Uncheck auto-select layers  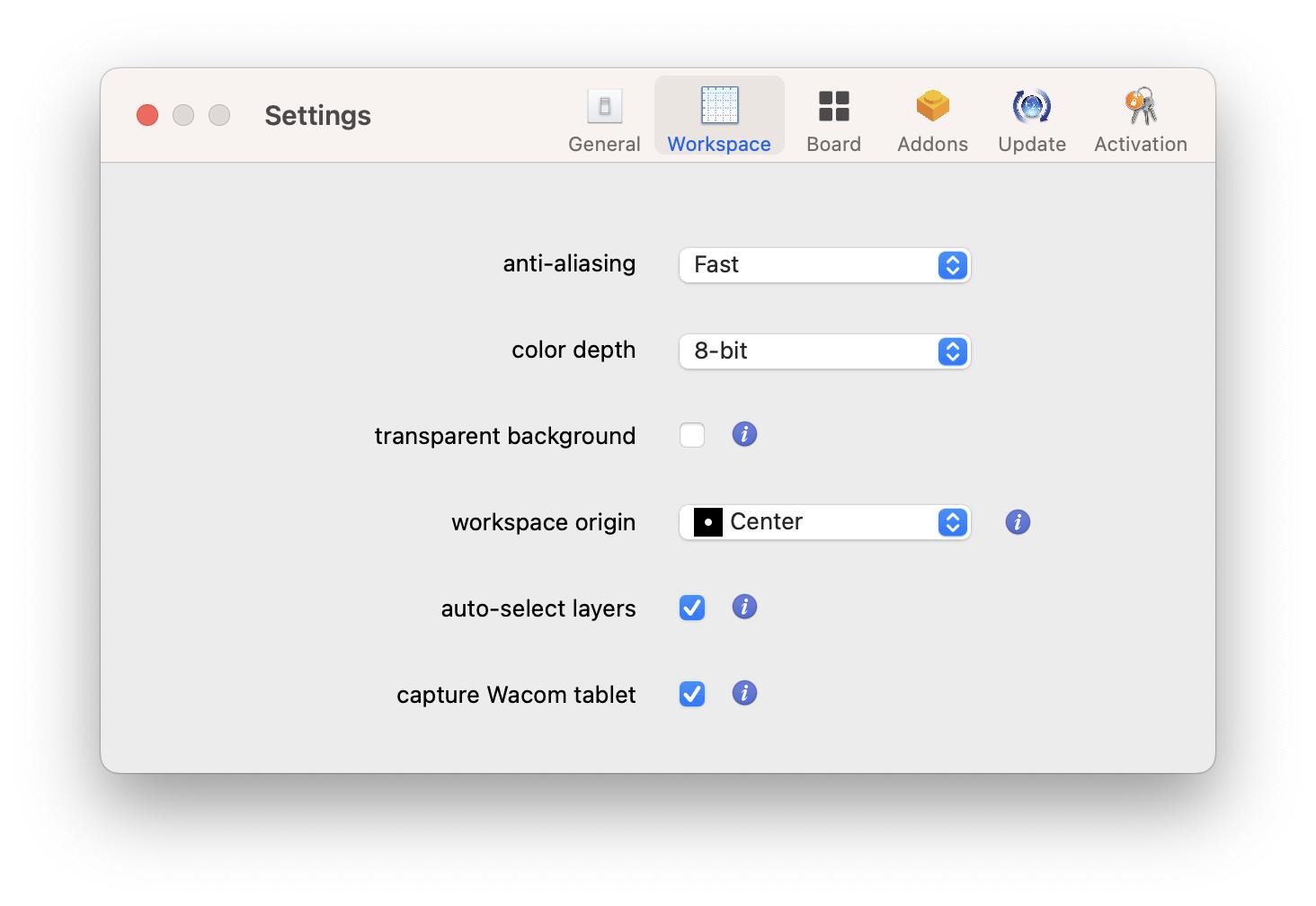692,608
